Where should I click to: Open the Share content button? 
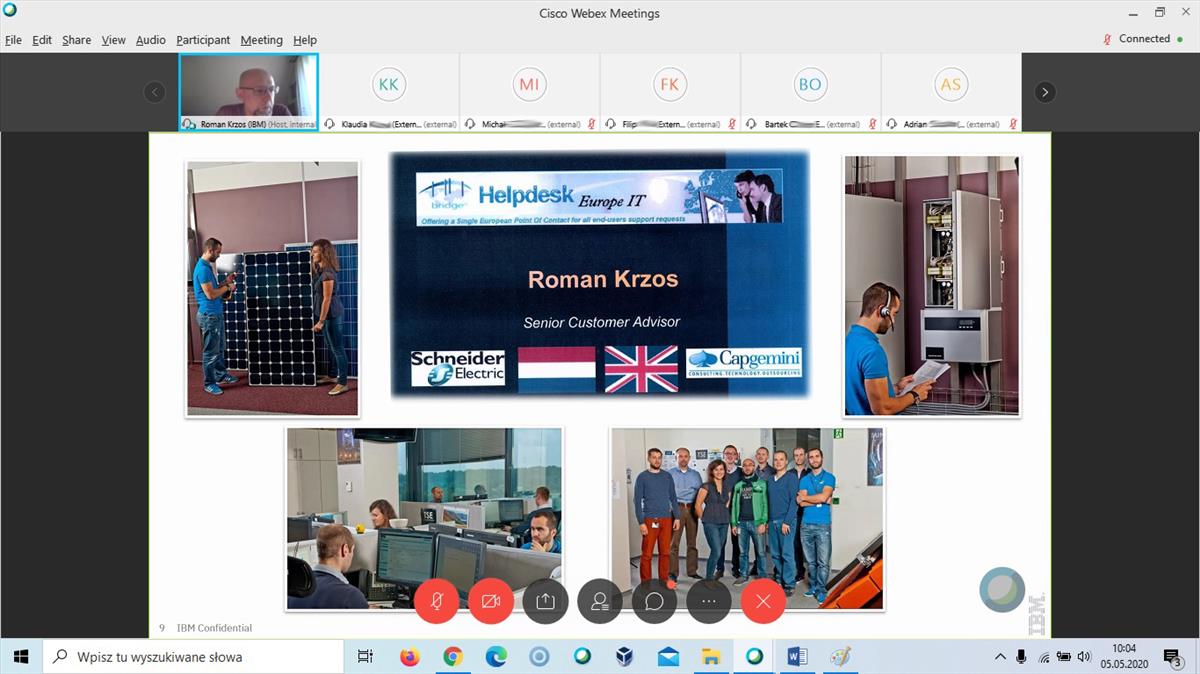545,601
